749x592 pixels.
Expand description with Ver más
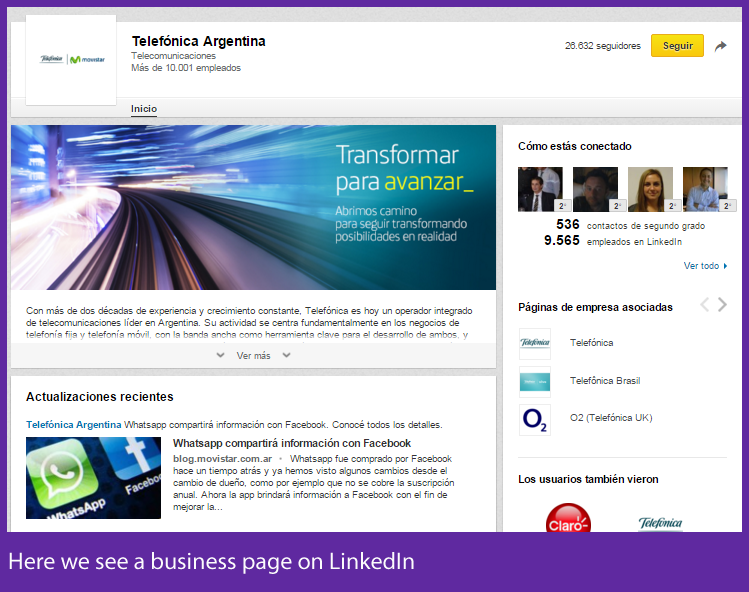[x=253, y=355]
